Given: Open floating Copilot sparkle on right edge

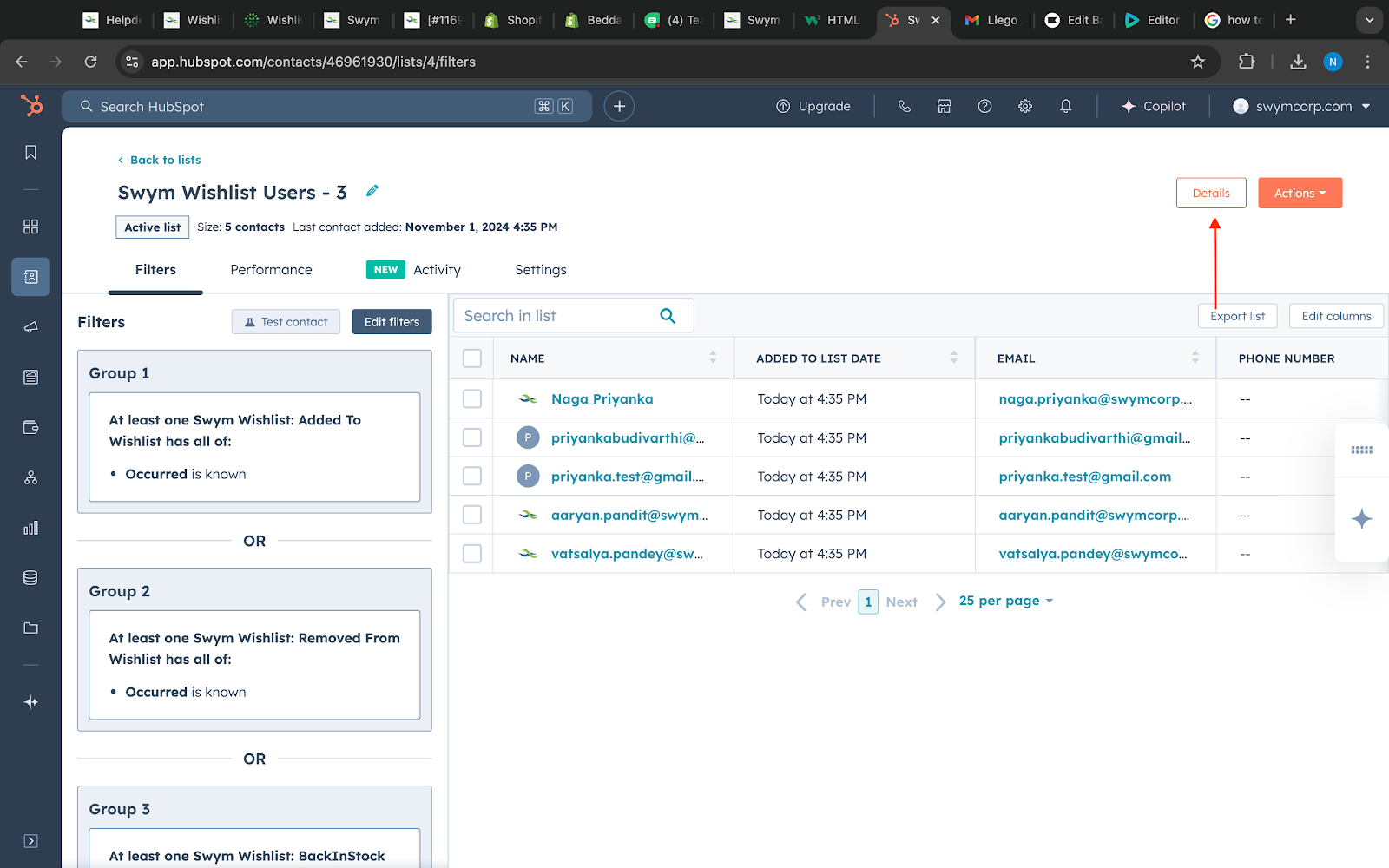Looking at the screenshot, I should (1362, 519).
